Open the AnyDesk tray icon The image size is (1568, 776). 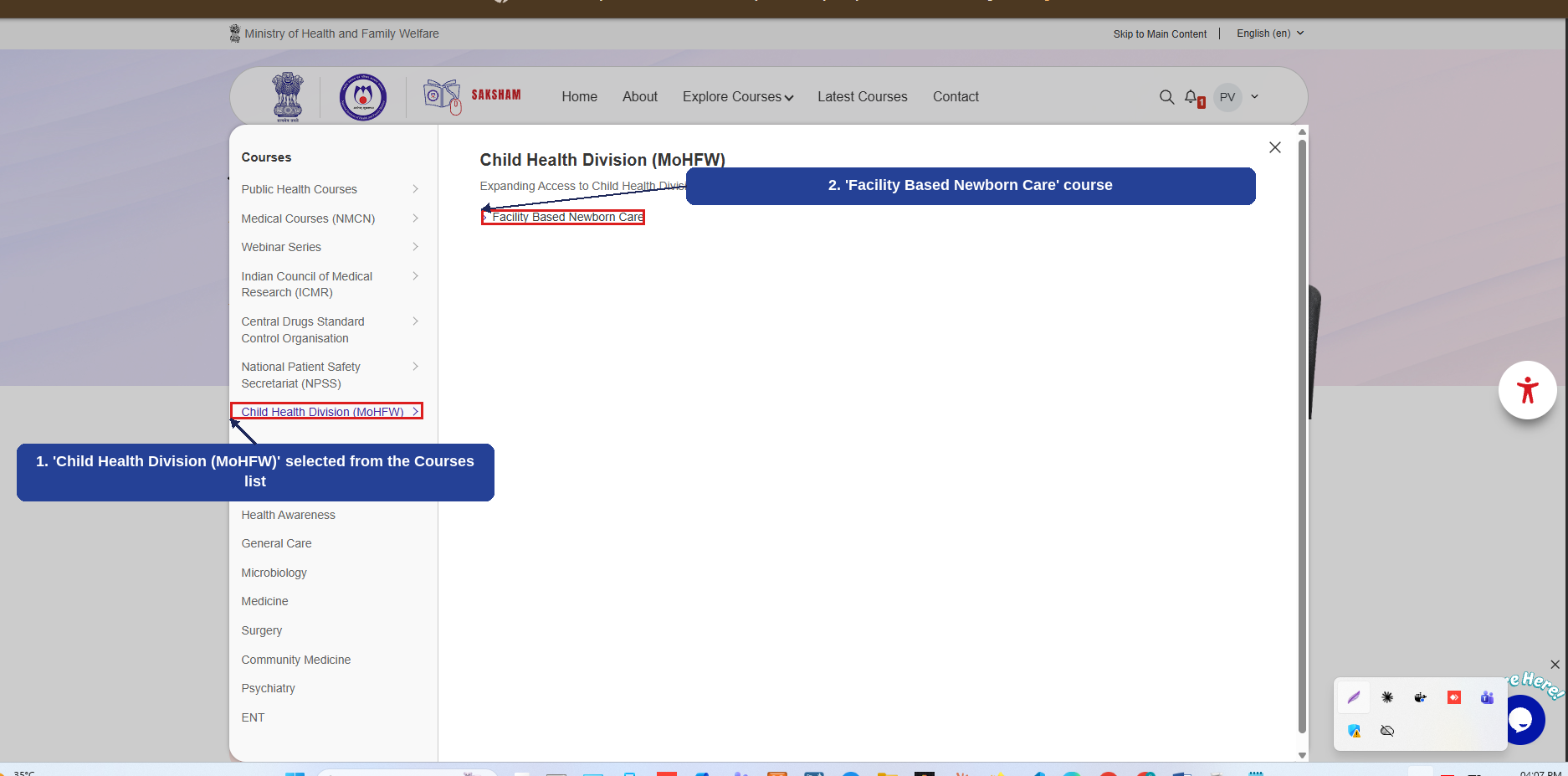[1454, 697]
